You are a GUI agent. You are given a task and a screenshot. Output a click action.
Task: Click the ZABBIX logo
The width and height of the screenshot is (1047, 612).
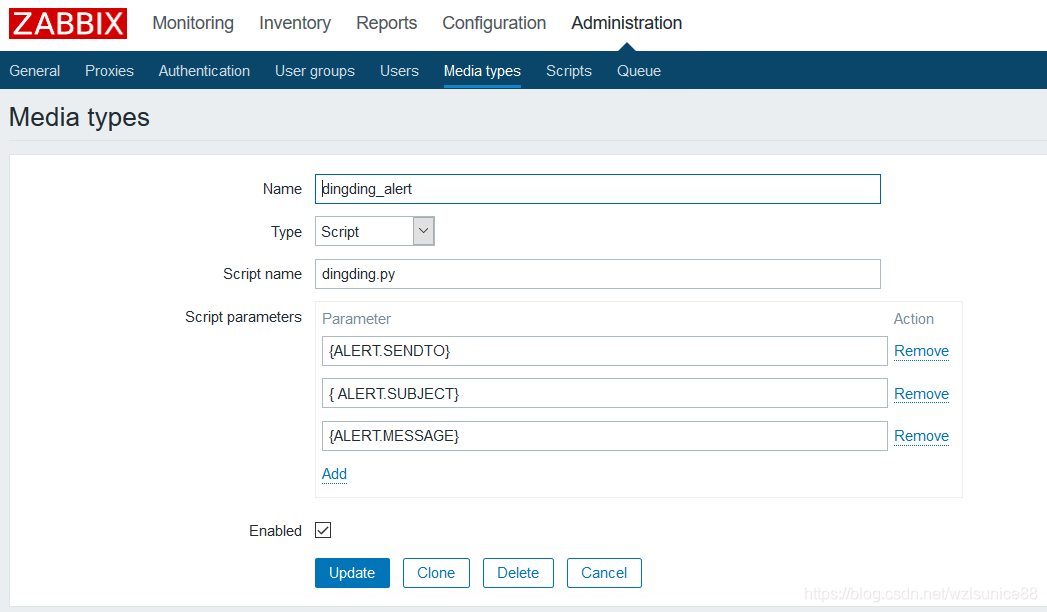coord(67,23)
